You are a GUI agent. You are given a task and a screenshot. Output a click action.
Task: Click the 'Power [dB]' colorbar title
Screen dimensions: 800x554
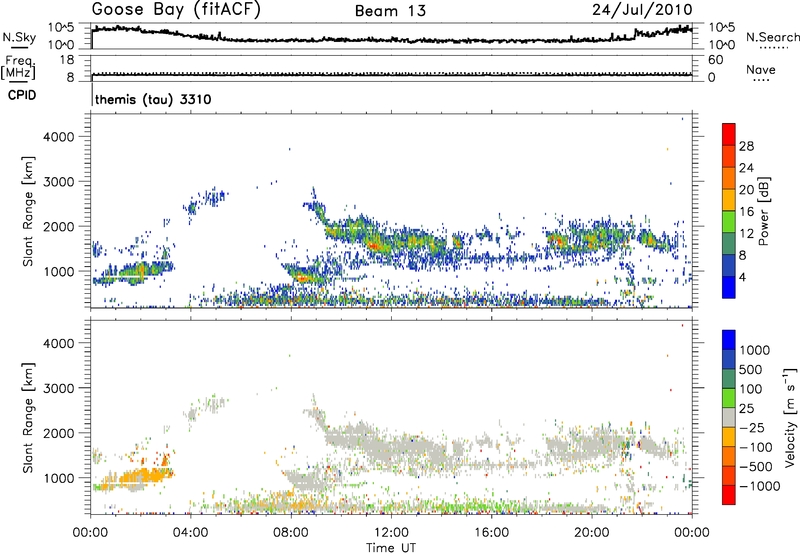pos(763,211)
